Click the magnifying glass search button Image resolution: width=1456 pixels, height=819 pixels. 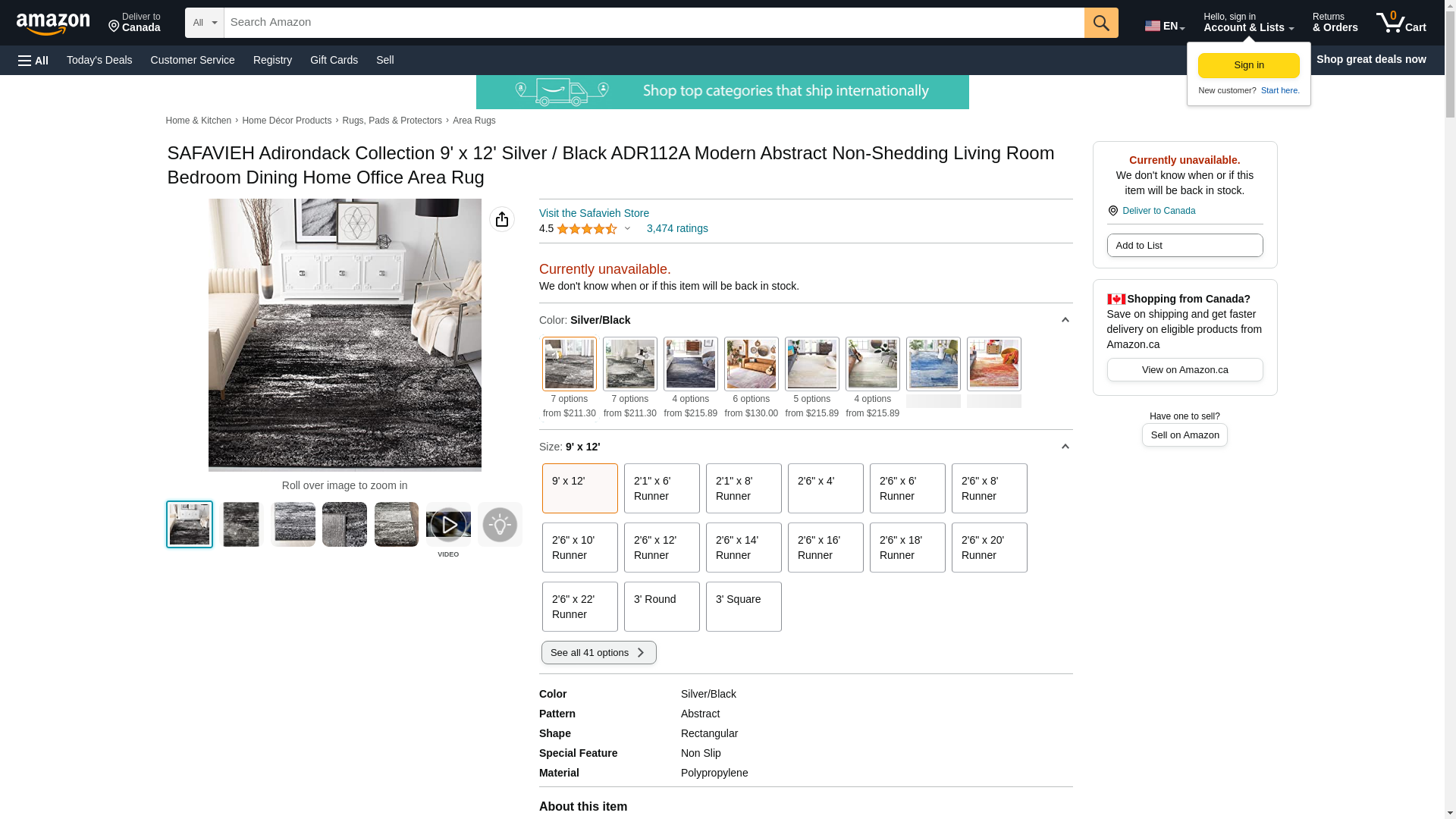(1100, 23)
